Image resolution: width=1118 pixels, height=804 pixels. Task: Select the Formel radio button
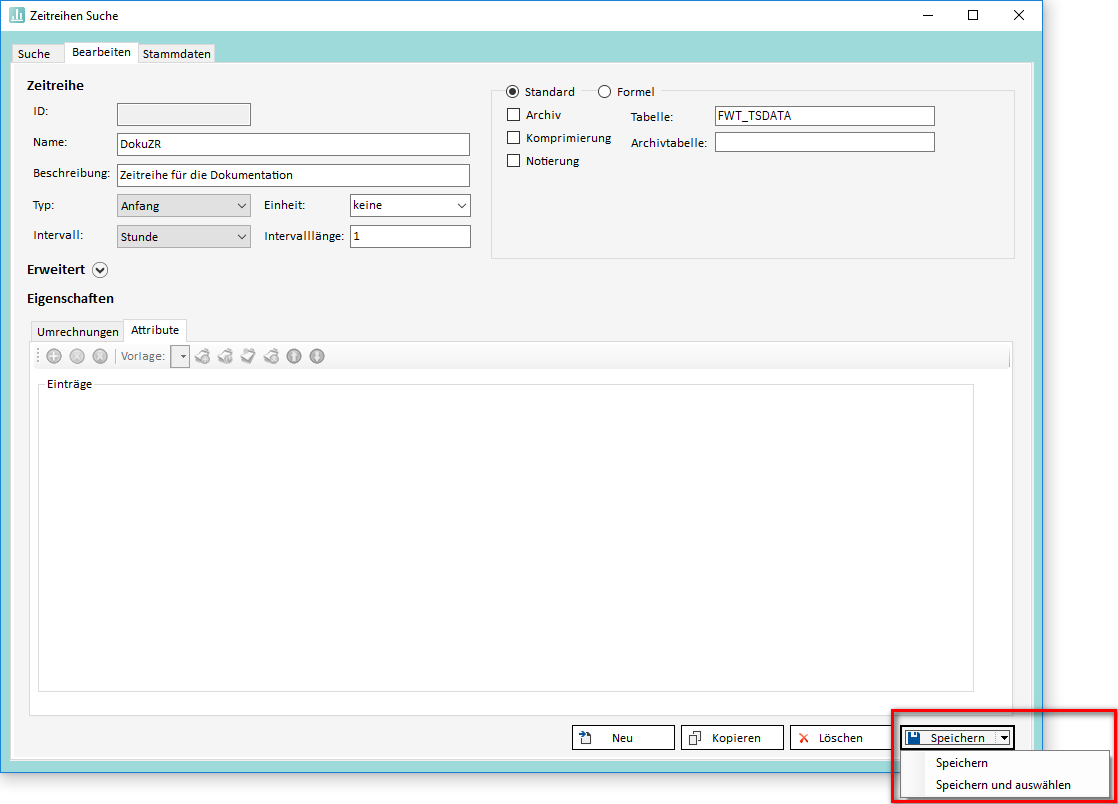pyautogui.click(x=604, y=92)
